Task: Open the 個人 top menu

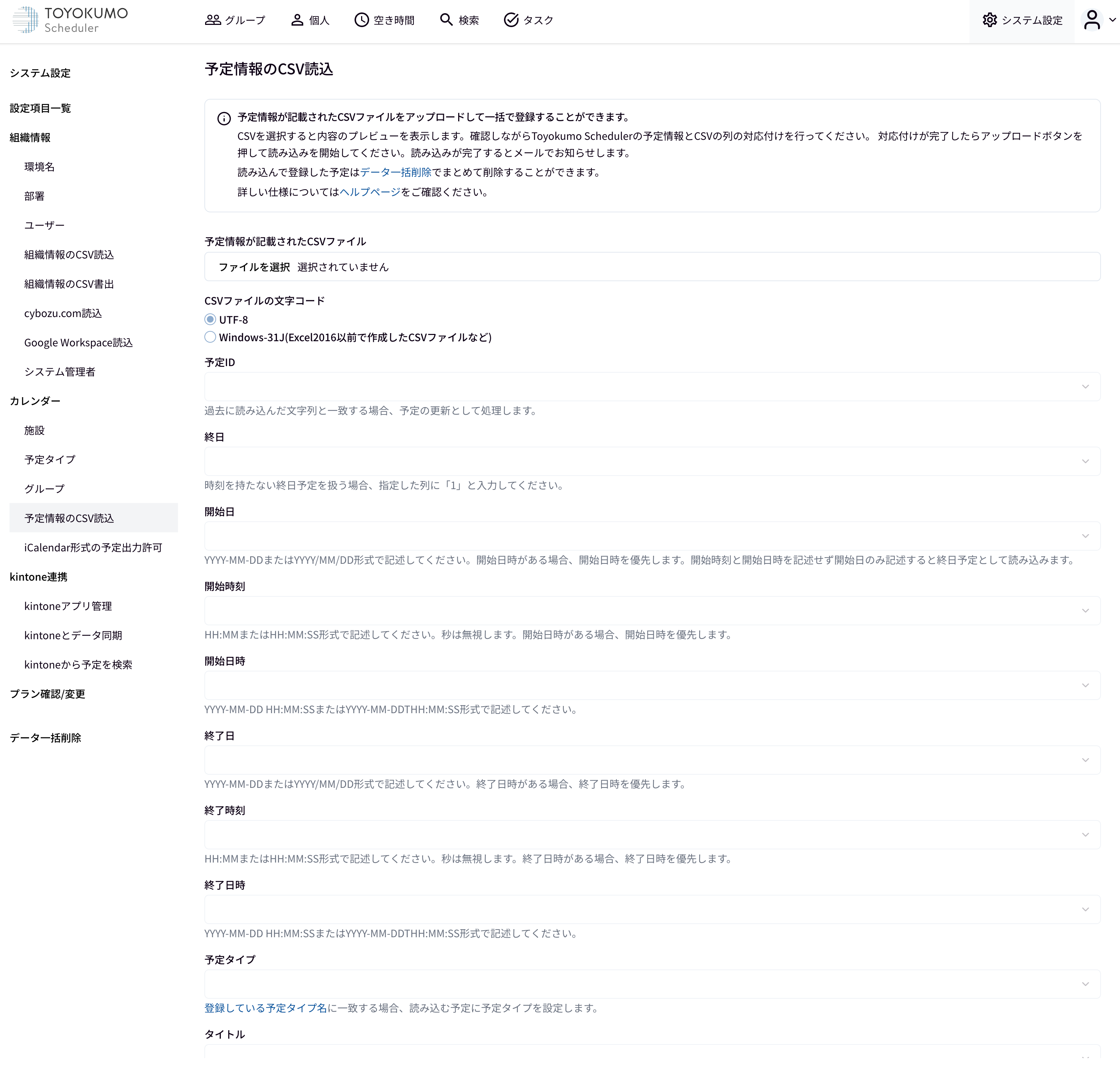Action: tap(310, 20)
